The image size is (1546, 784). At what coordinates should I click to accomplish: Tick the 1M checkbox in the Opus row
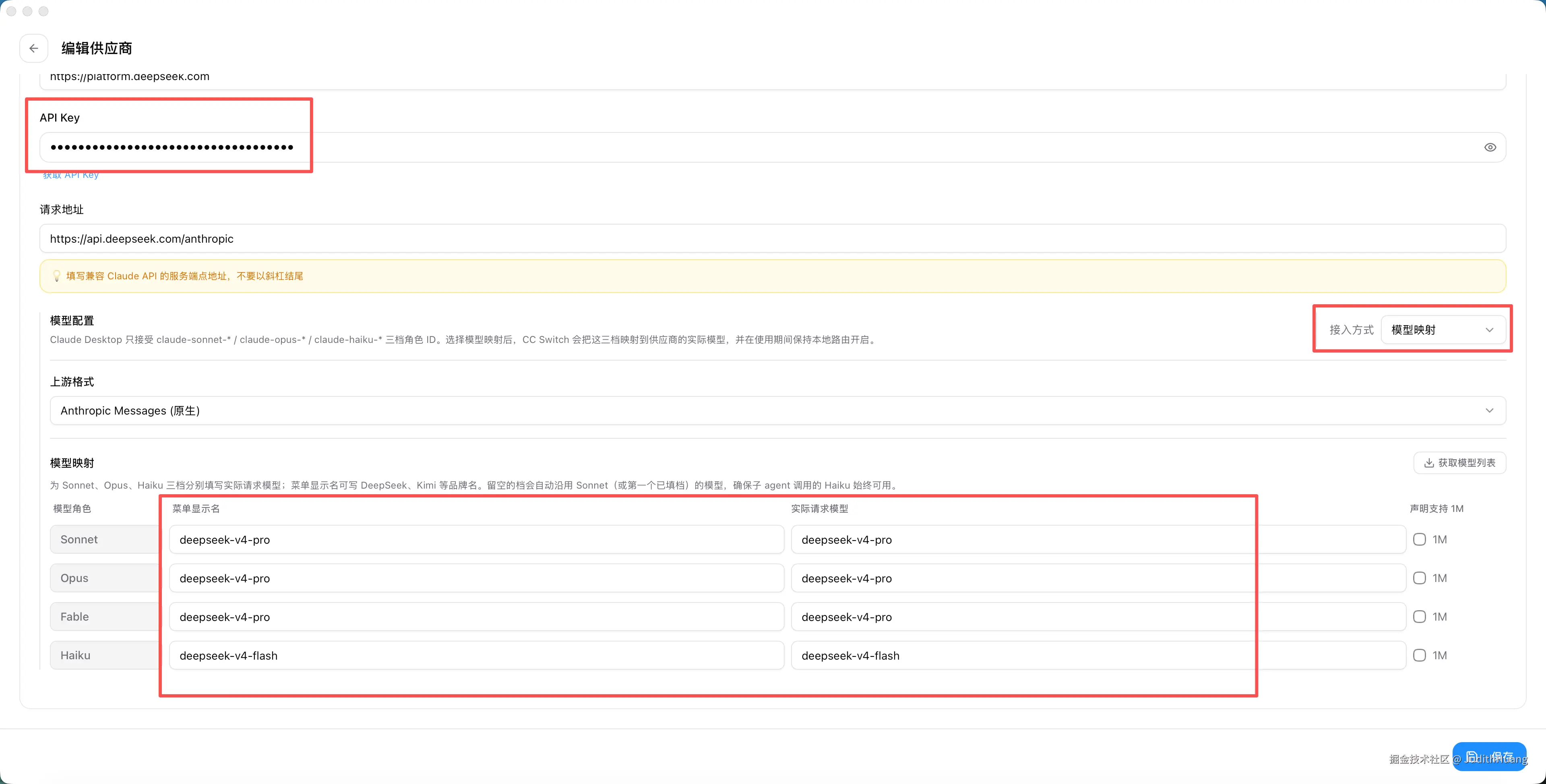coord(1419,578)
